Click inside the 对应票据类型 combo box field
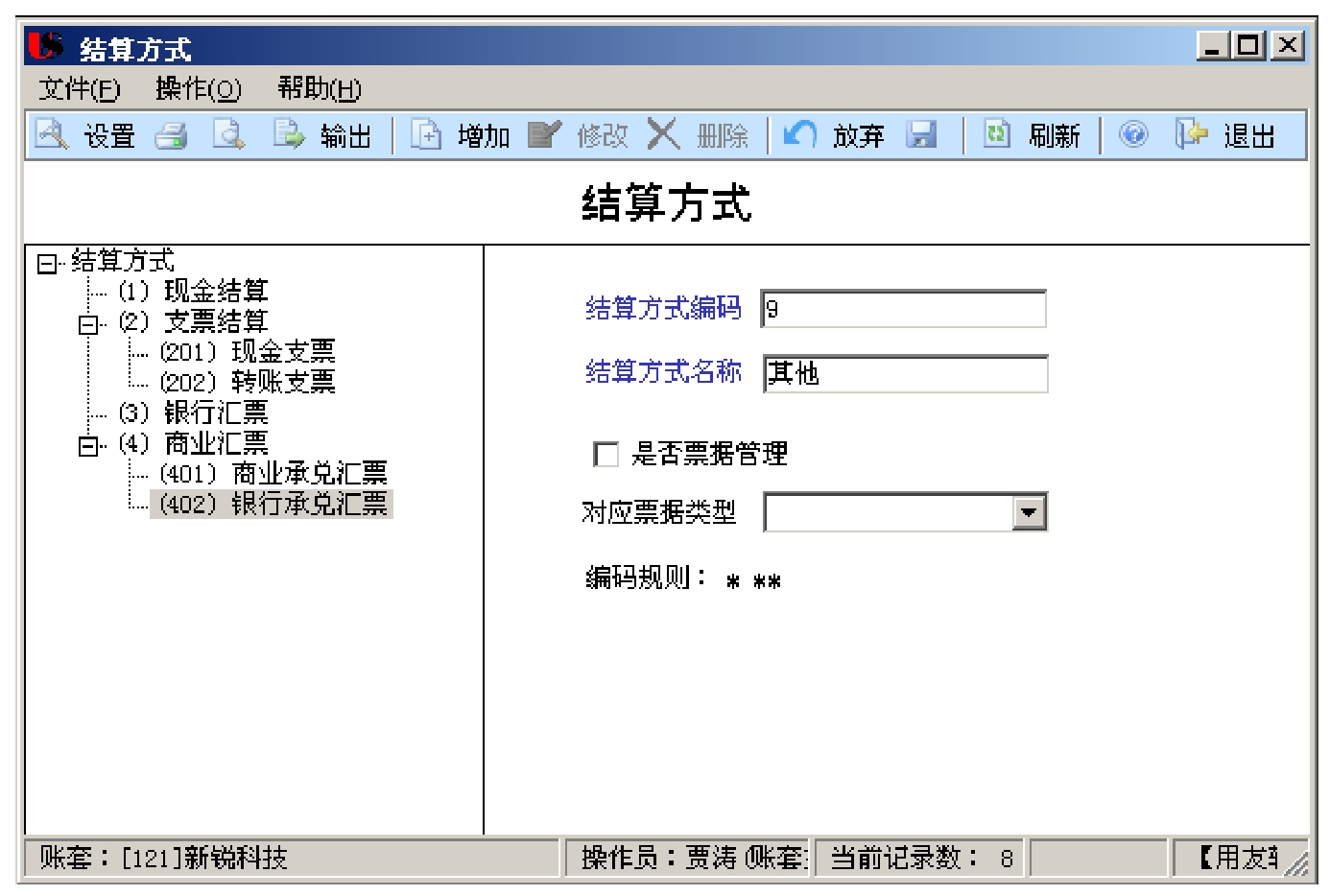This screenshot has height=896, width=1330. [x=890, y=512]
